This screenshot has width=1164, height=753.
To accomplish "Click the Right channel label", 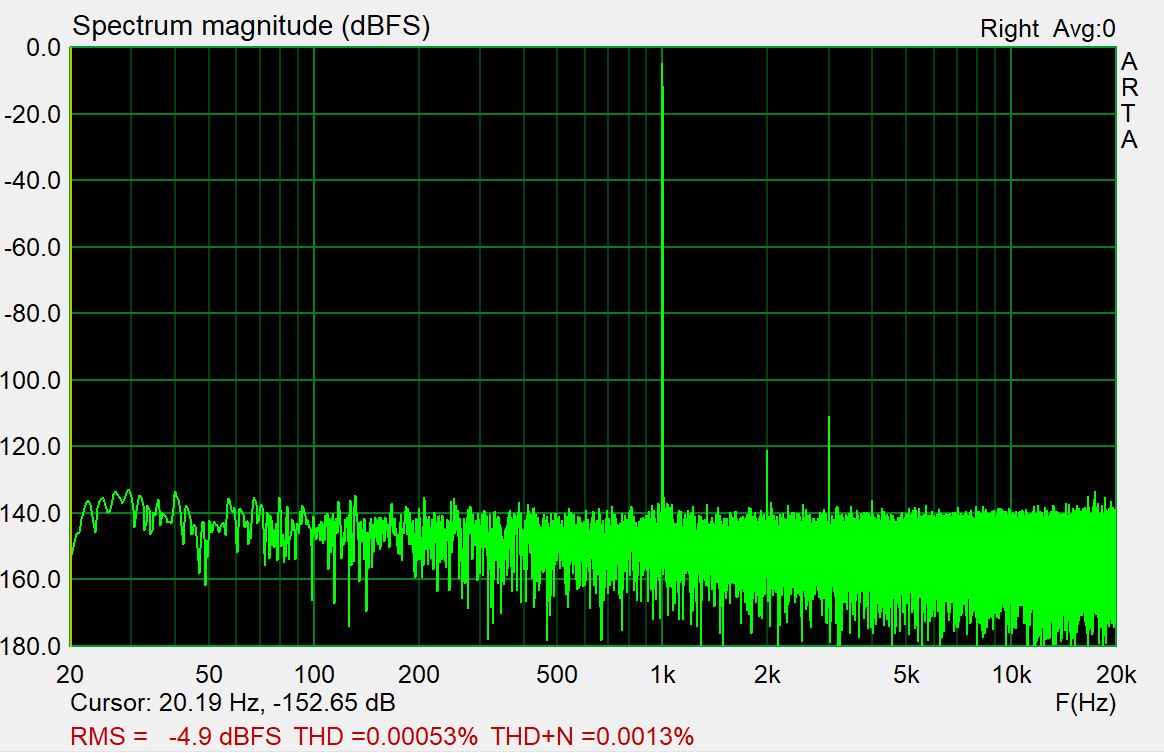I will [x=1009, y=29].
